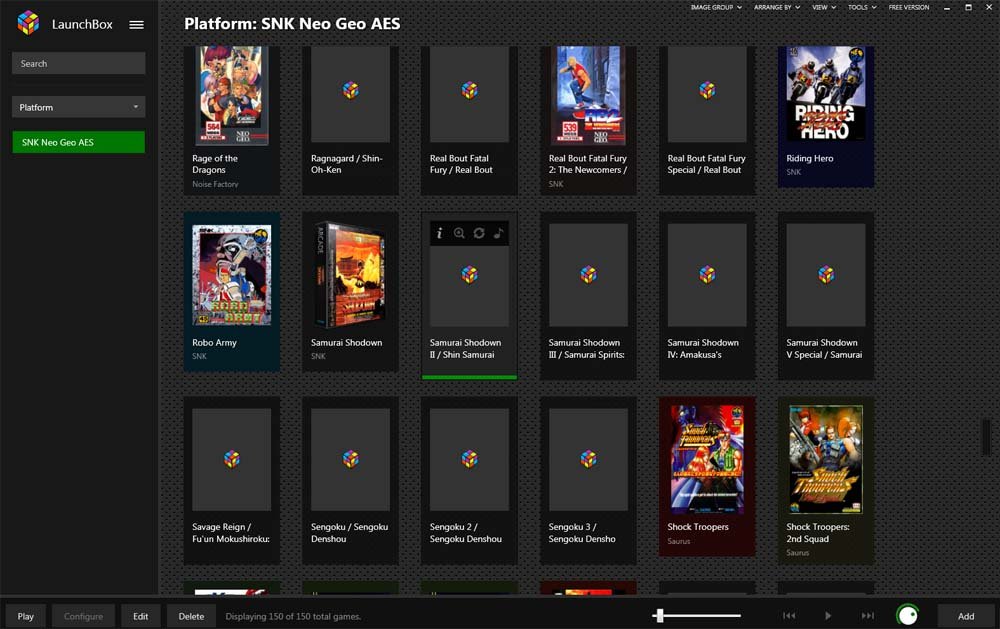Click the Search input field
This screenshot has height=629, width=1000.
(78, 64)
